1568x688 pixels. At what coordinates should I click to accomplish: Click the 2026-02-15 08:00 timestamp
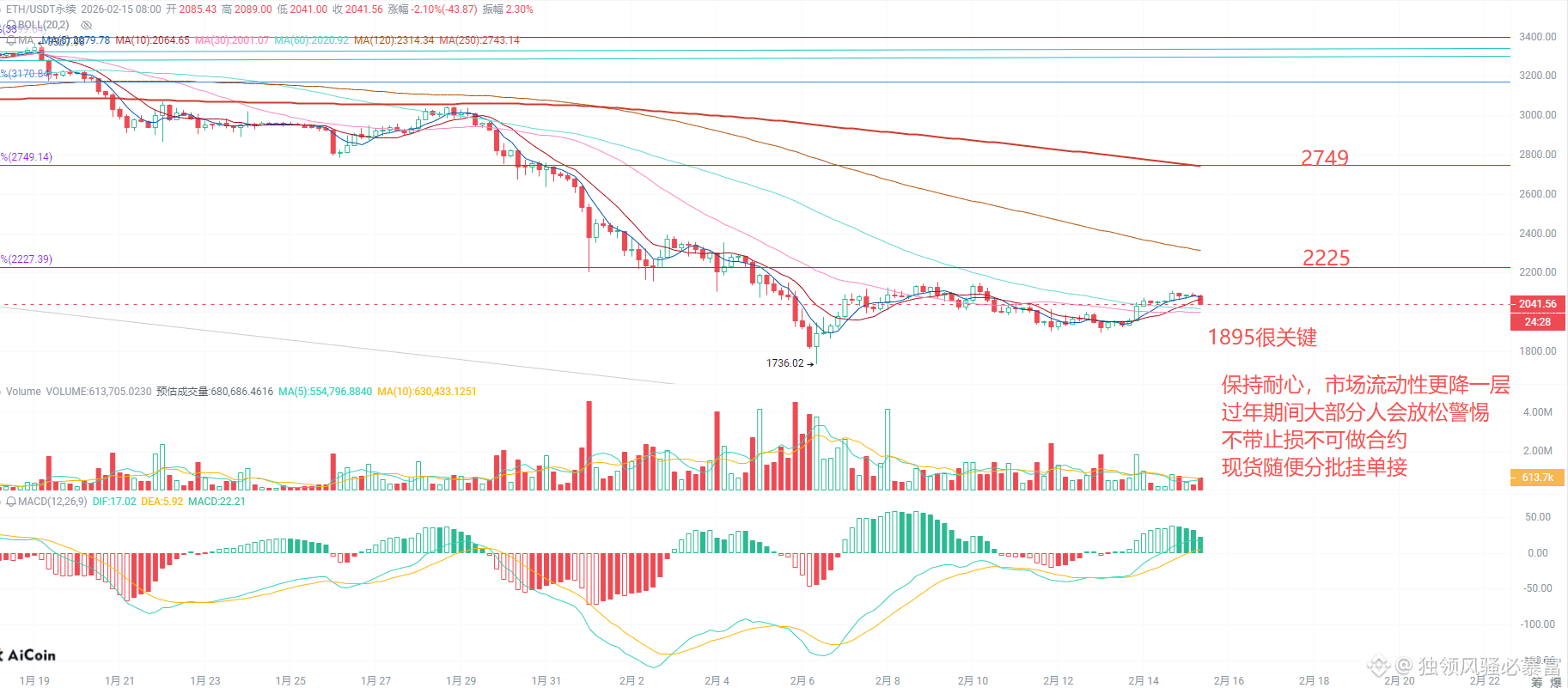(121, 9)
